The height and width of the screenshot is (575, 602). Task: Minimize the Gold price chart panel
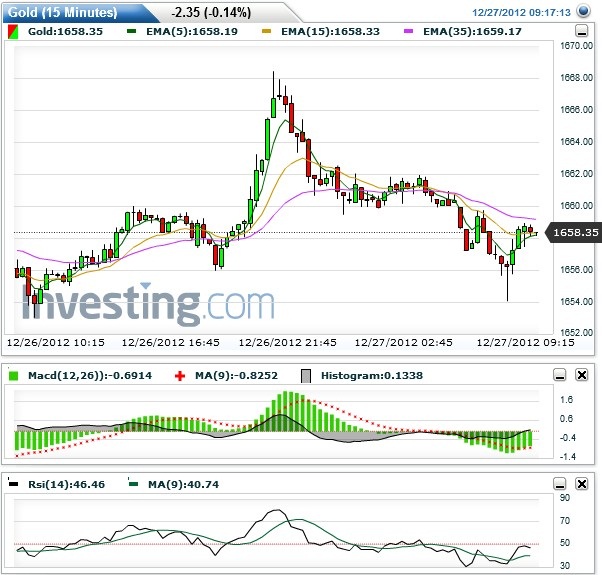[x=582, y=31]
